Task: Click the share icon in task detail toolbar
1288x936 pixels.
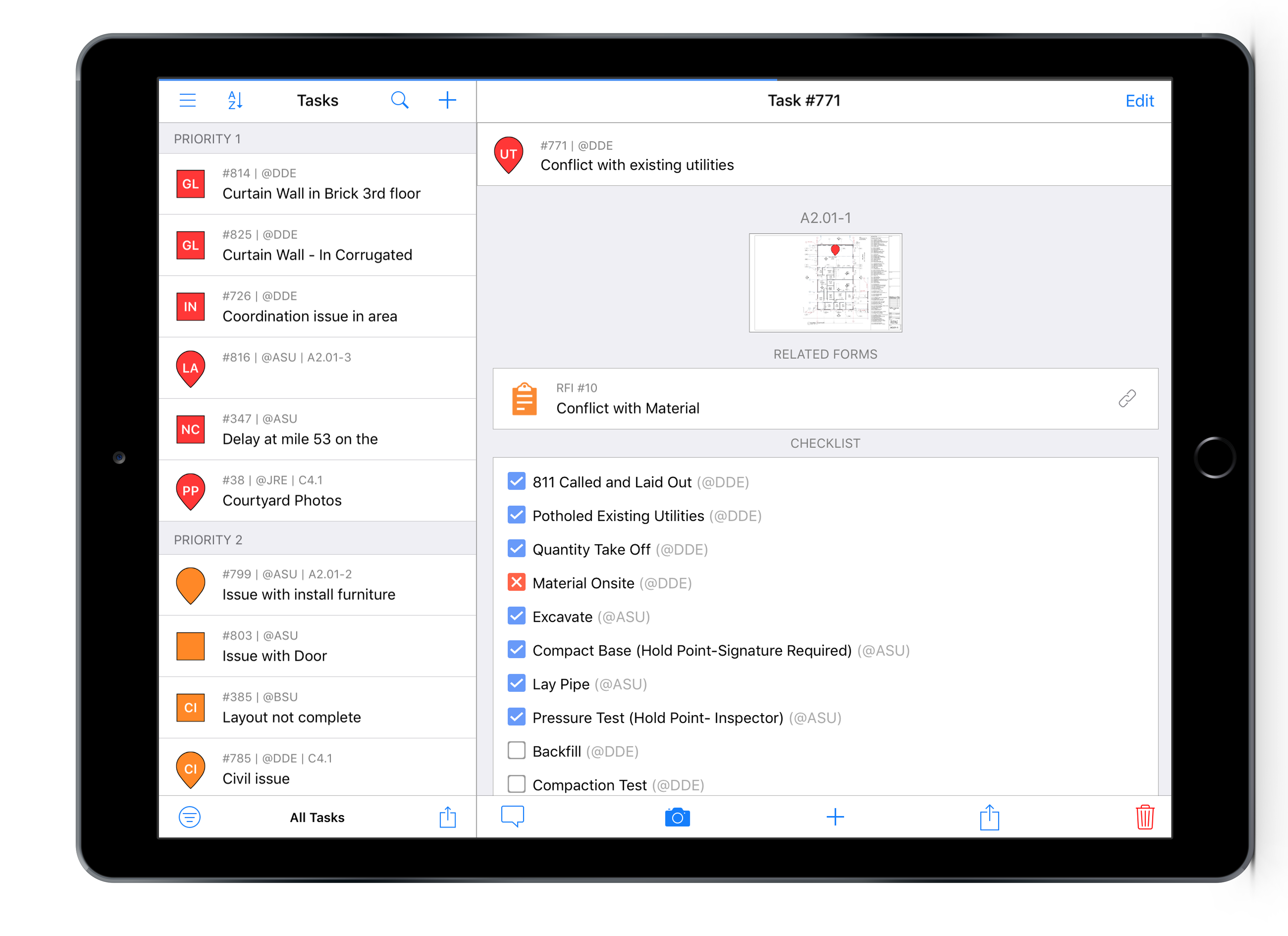Action: [989, 817]
